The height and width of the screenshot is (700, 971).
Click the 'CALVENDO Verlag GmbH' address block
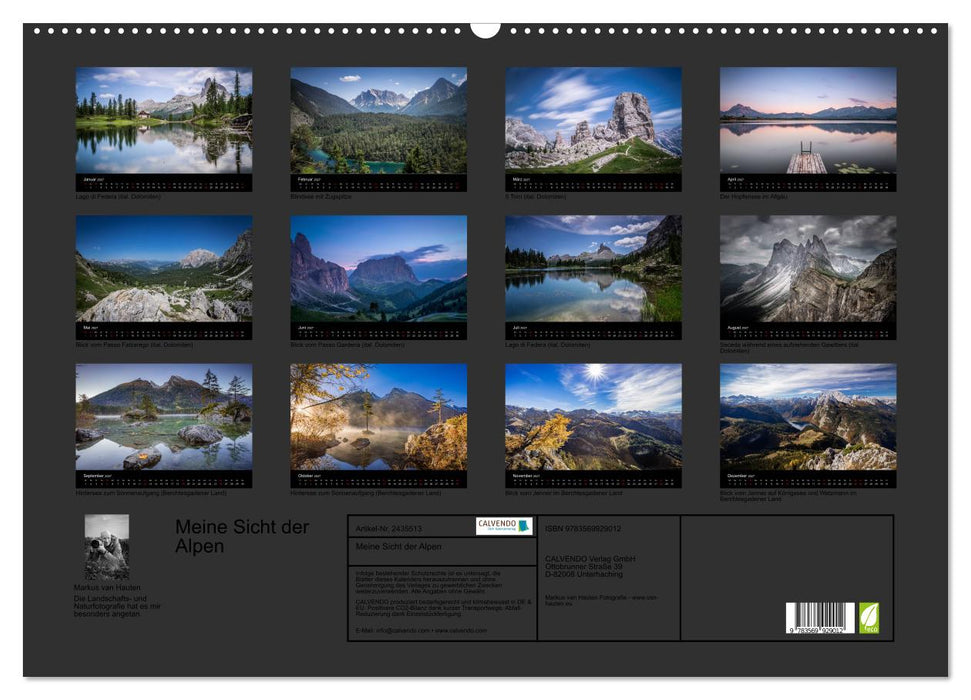[x=590, y=566]
